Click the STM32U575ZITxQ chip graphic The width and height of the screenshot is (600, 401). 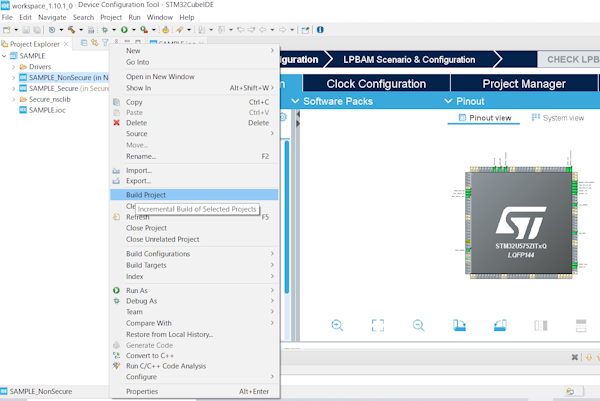[x=518, y=222]
